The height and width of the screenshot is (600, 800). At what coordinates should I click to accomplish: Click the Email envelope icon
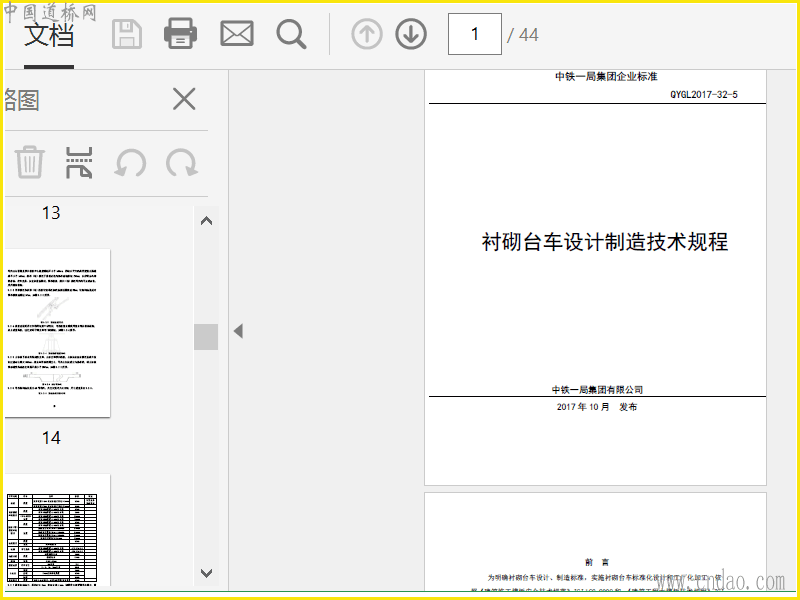tap(237, 34)
